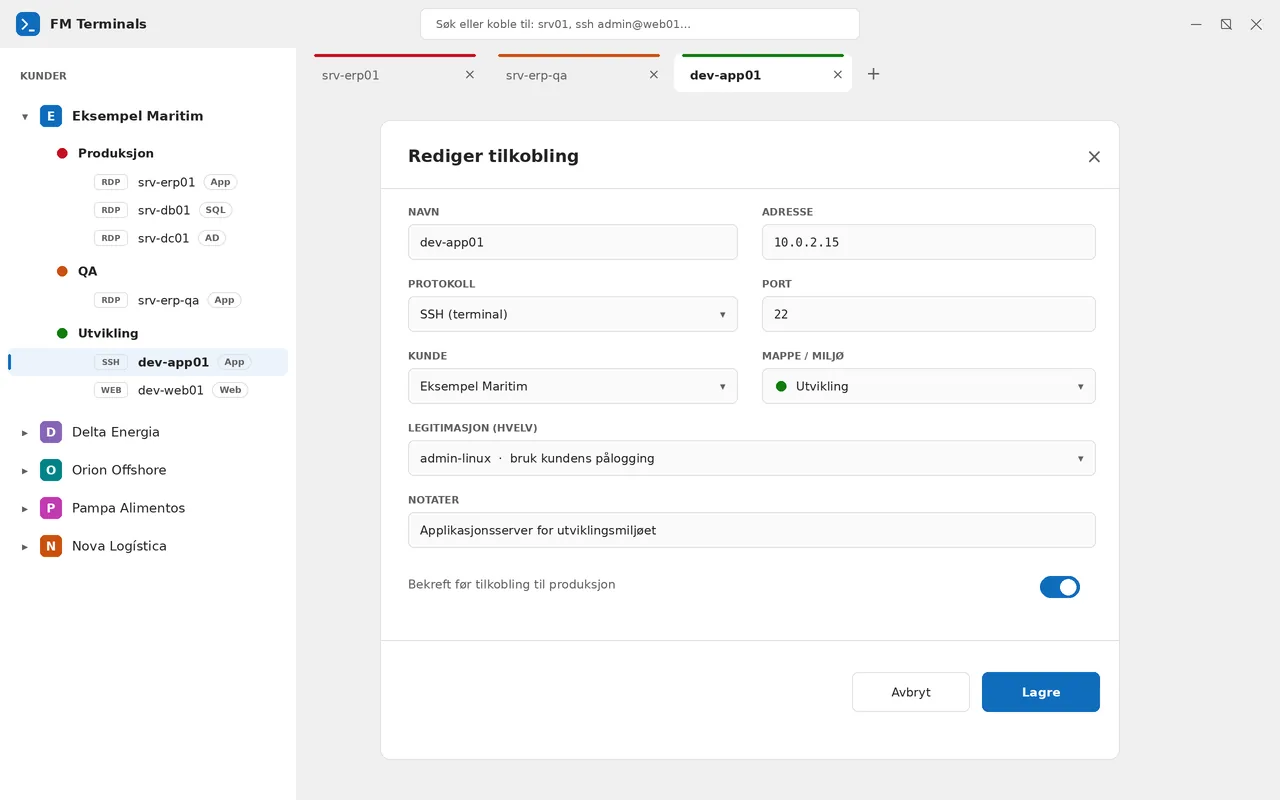Toggle confirm before production connection switch
This screenshot has height=800, width=1280.
click(x=1060, y=587)
